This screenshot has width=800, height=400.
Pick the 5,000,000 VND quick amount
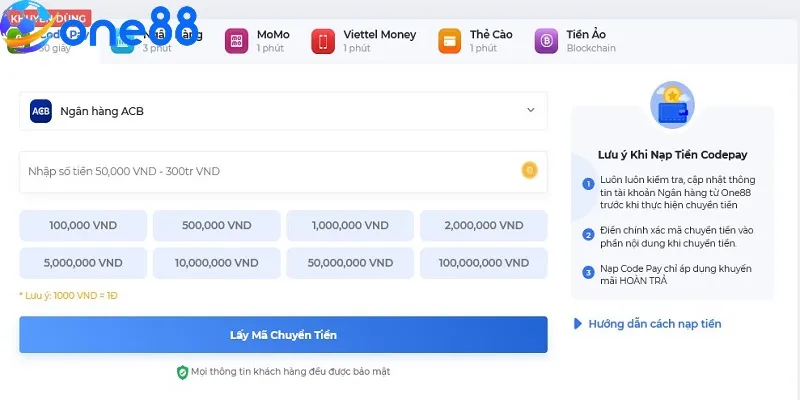point(83,263)
